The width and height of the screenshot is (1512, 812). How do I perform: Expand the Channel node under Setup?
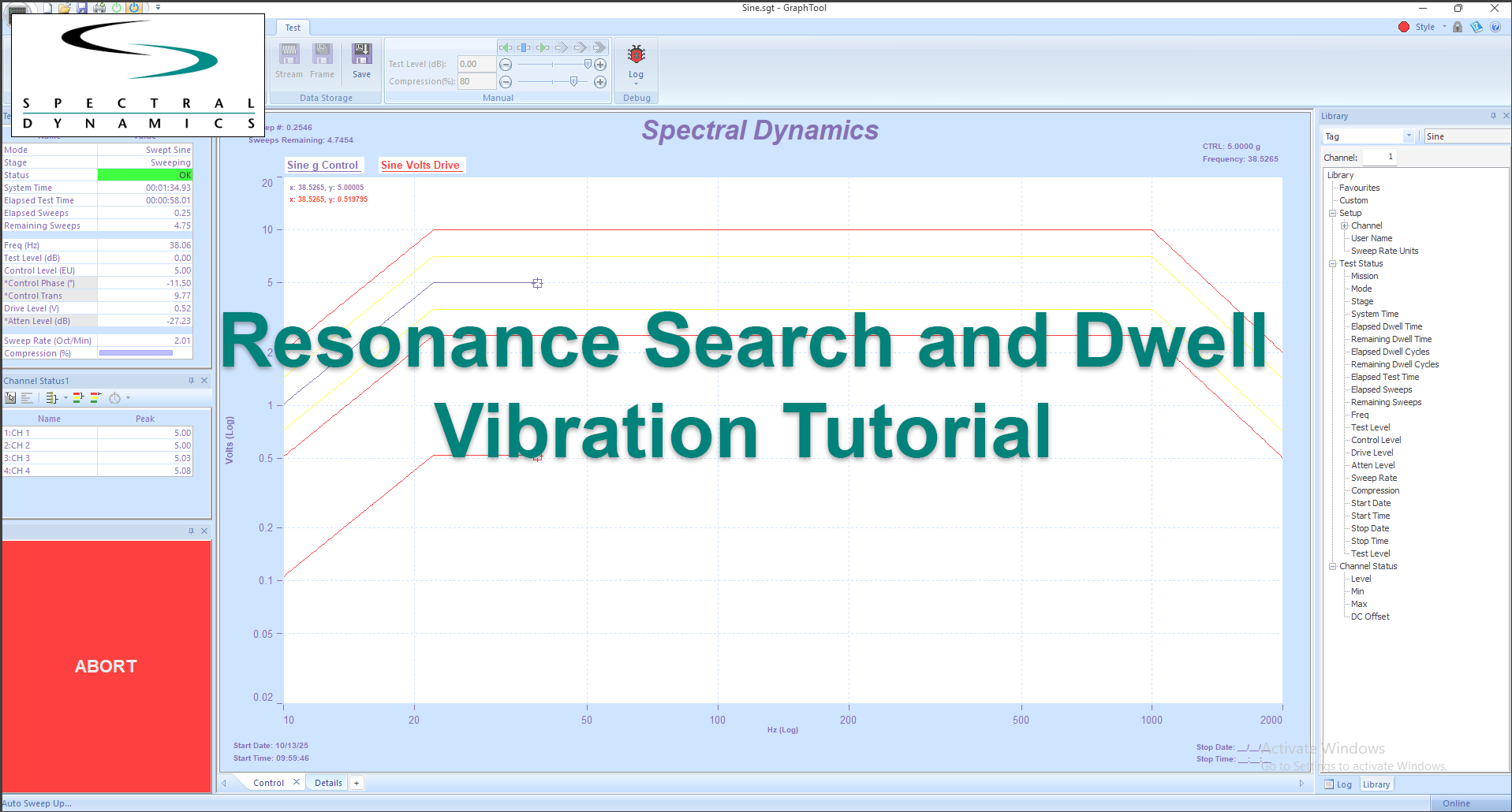click(x=1345, y=225)
